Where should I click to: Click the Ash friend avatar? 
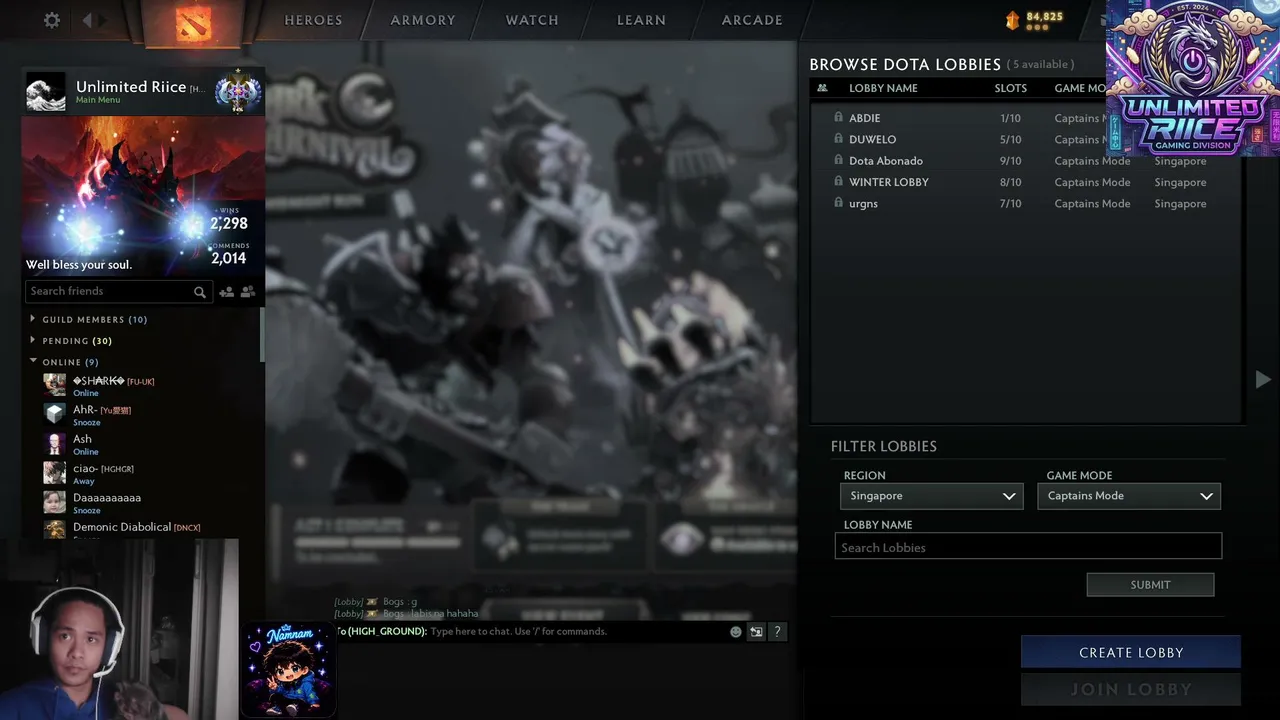(x=55, y=443)
